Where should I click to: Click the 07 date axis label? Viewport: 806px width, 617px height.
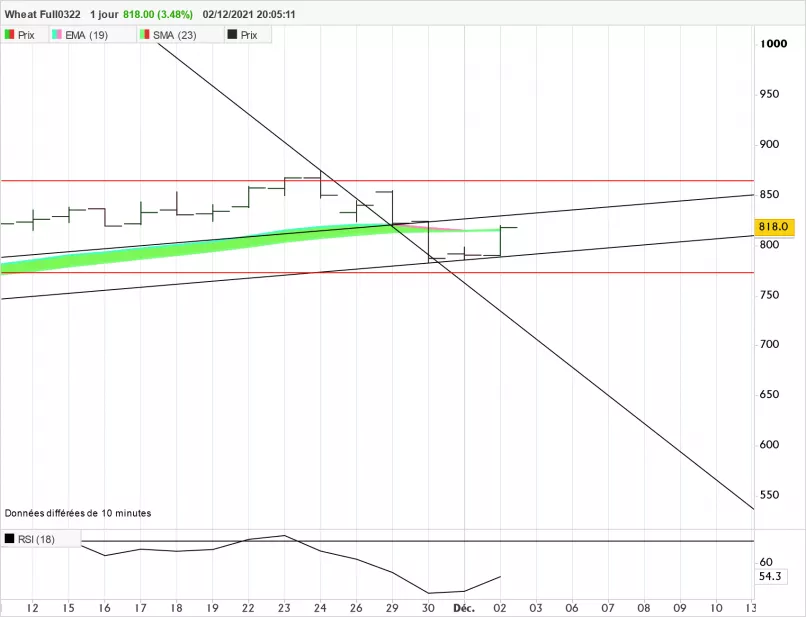coord(608,608)
